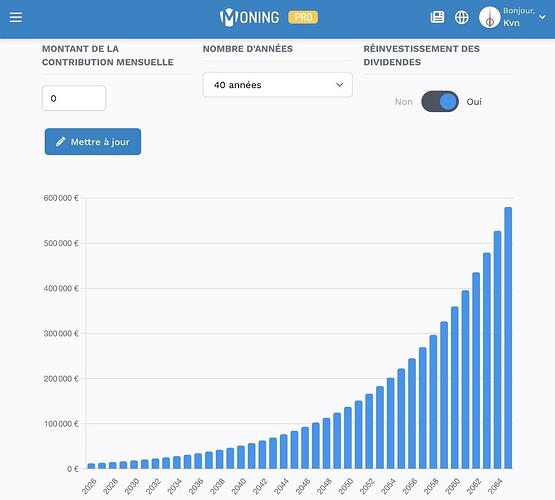Click the user profile avatar
Viewport: 555px width, 500px height.
coord(490,17)
